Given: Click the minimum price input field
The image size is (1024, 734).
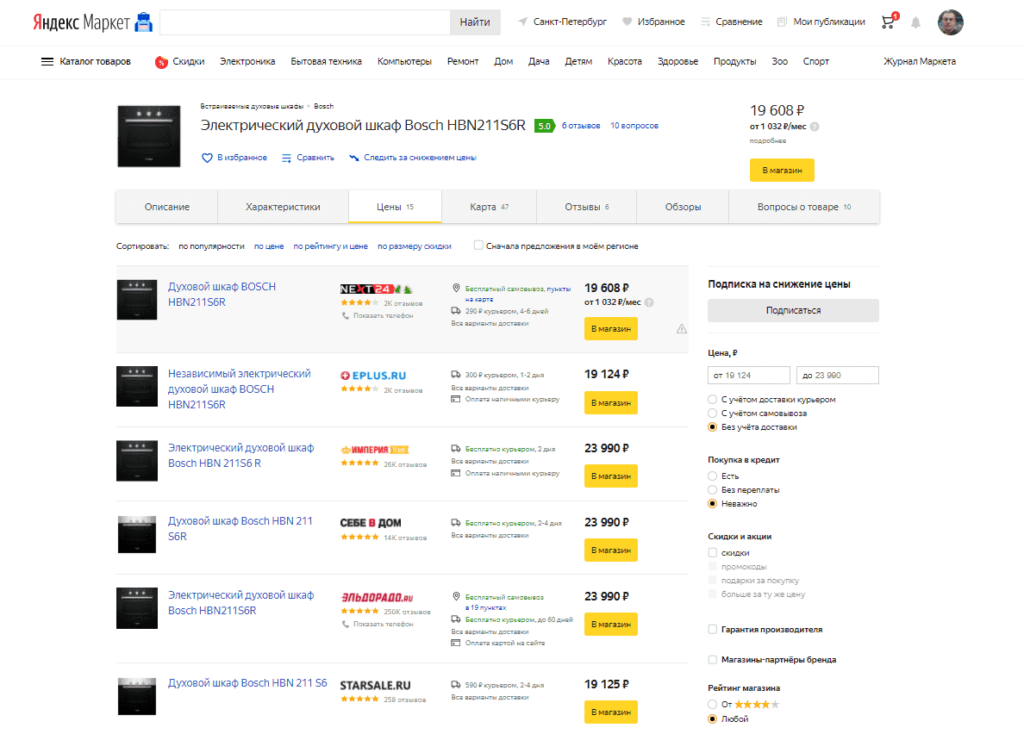Looking at the screenshot, I should click(x=749, y=375).
